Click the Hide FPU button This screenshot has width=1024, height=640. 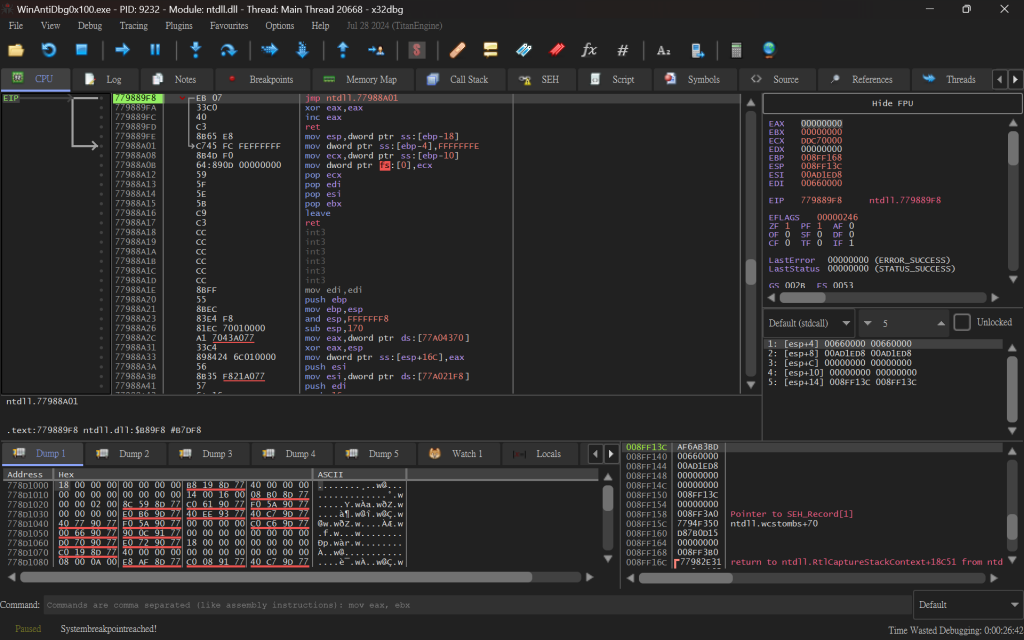coord(892,103)
